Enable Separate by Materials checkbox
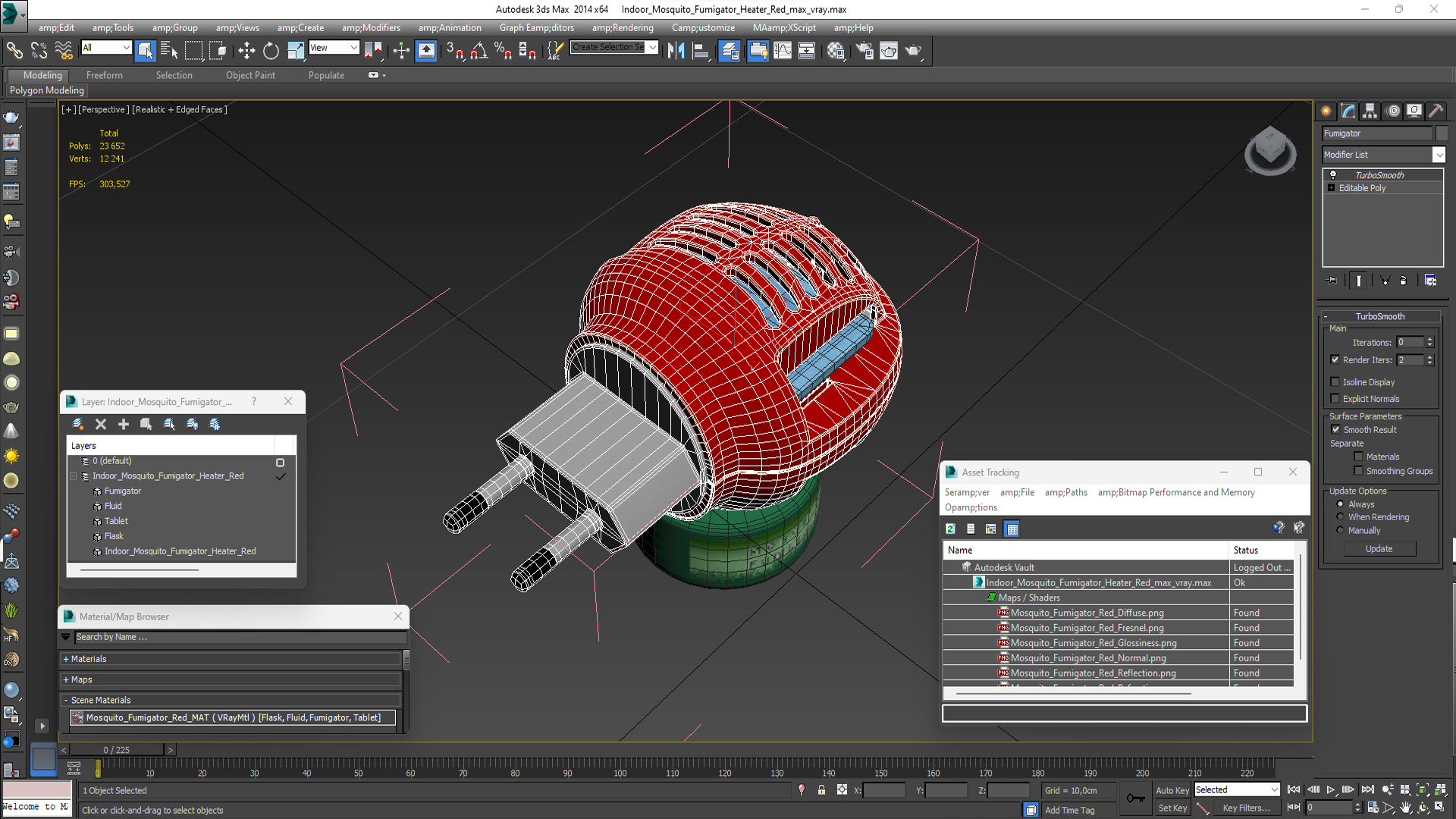Image resolution: width=1456 pixels, height=819 pixels. [1358, 457]
